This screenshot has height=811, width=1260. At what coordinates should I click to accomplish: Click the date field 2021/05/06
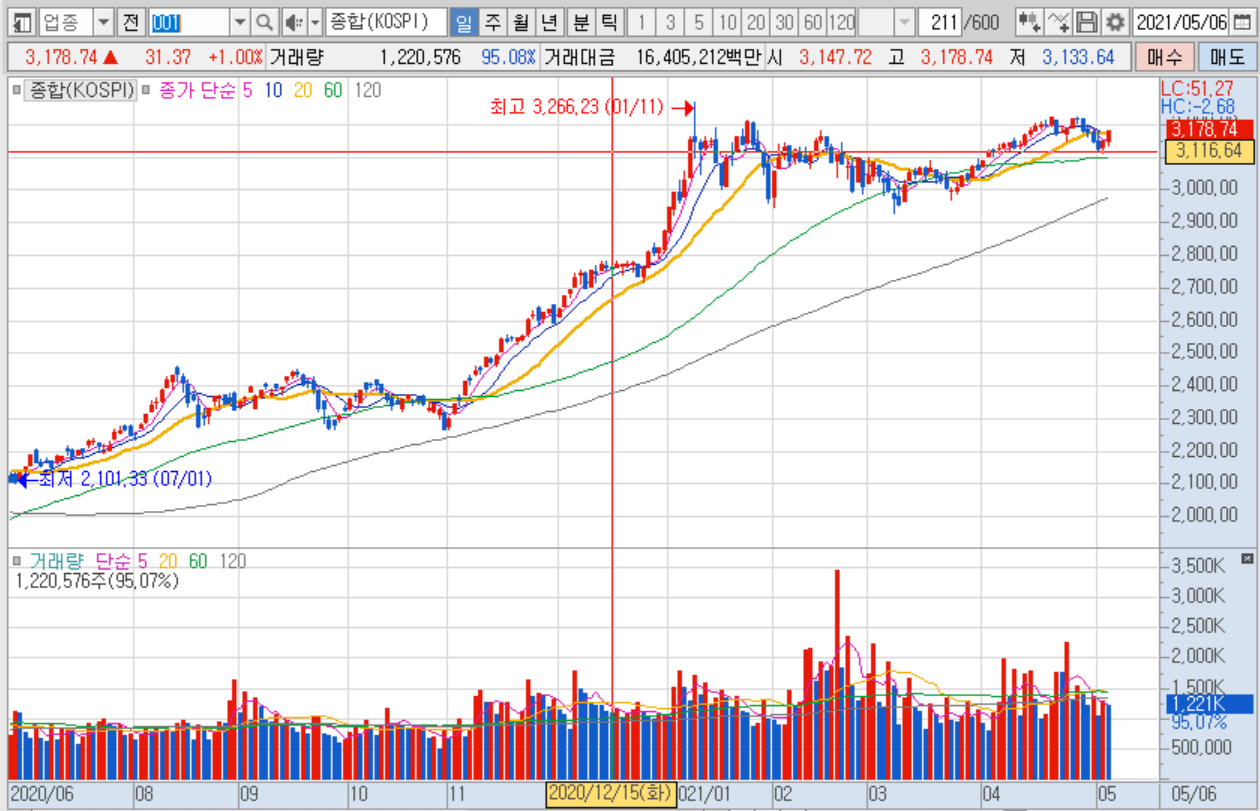click(1181, 21)
